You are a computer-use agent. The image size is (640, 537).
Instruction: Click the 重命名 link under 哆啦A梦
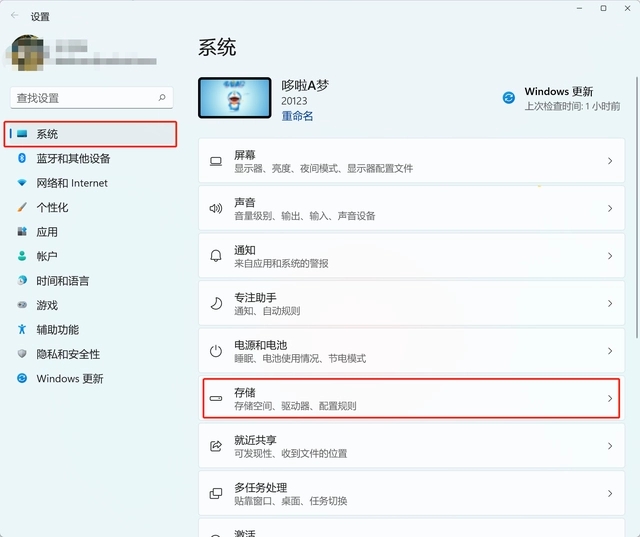point(297,116)
